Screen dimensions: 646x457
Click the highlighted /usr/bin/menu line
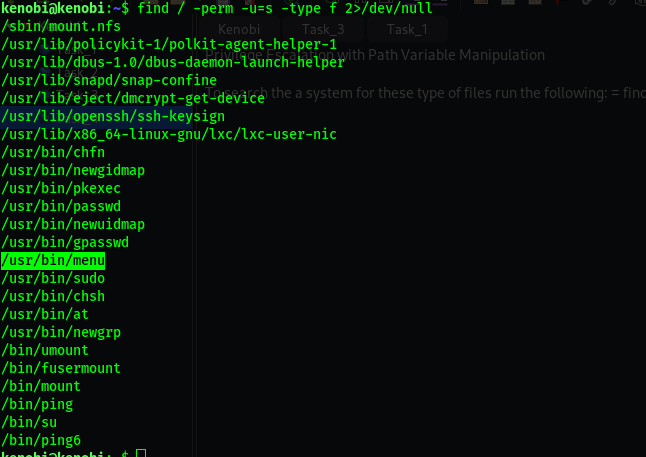coord(53,260)
